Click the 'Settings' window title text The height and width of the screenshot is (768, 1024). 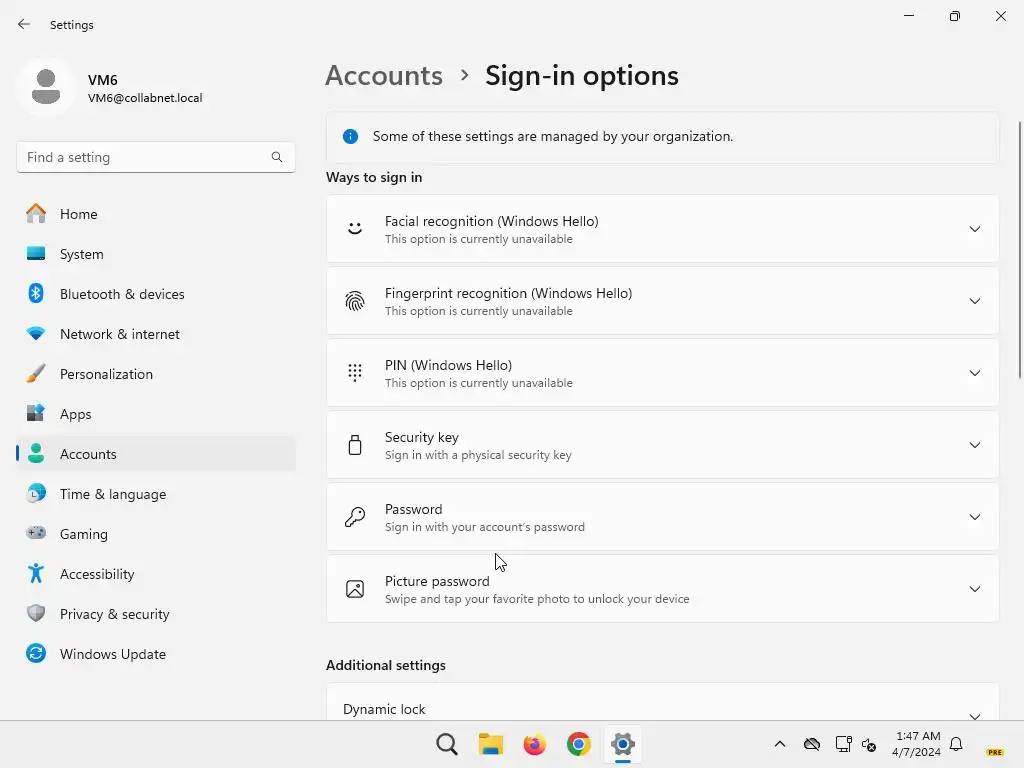pyautogui.click(x=72, y=25)
